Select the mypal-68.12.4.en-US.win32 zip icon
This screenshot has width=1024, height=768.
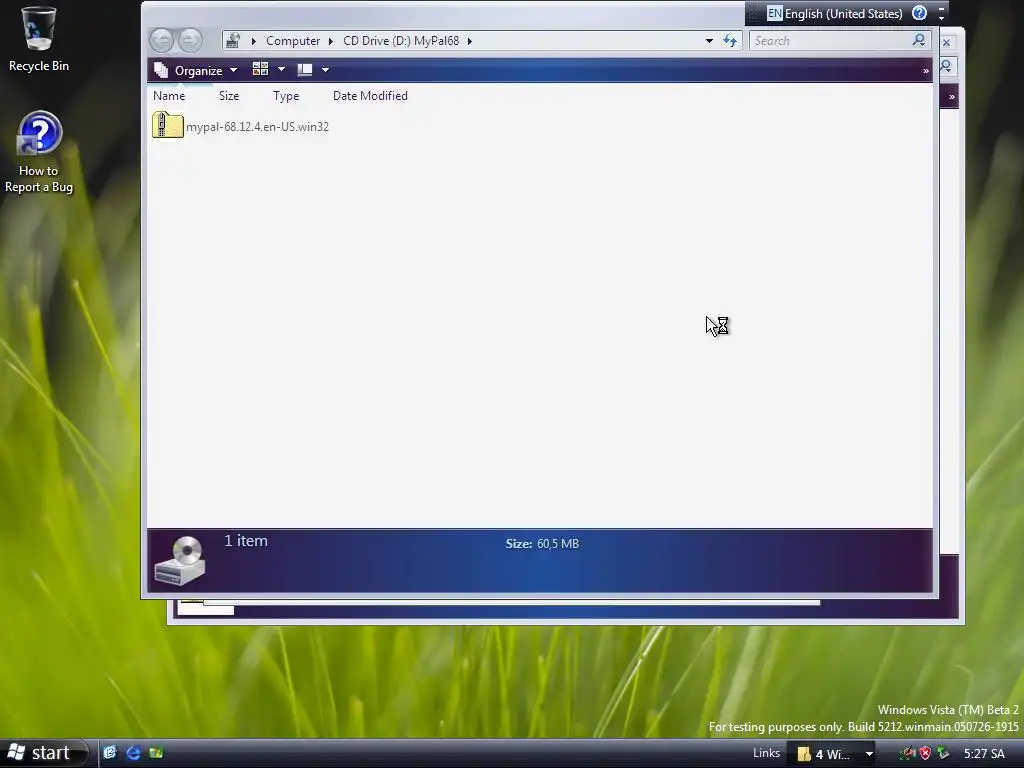click(x=168, y=125)
